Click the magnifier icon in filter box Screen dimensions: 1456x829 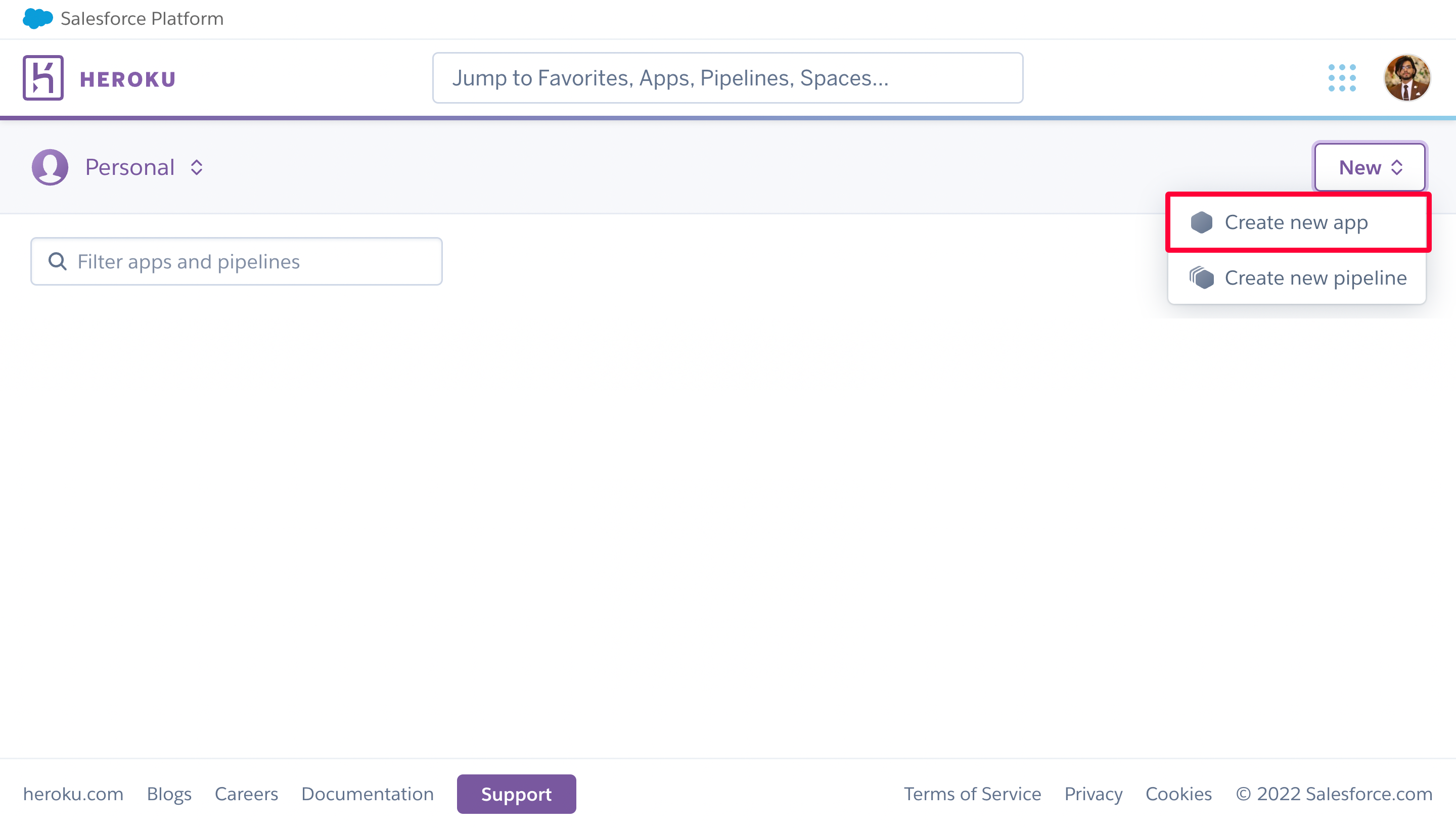point(58,261)
